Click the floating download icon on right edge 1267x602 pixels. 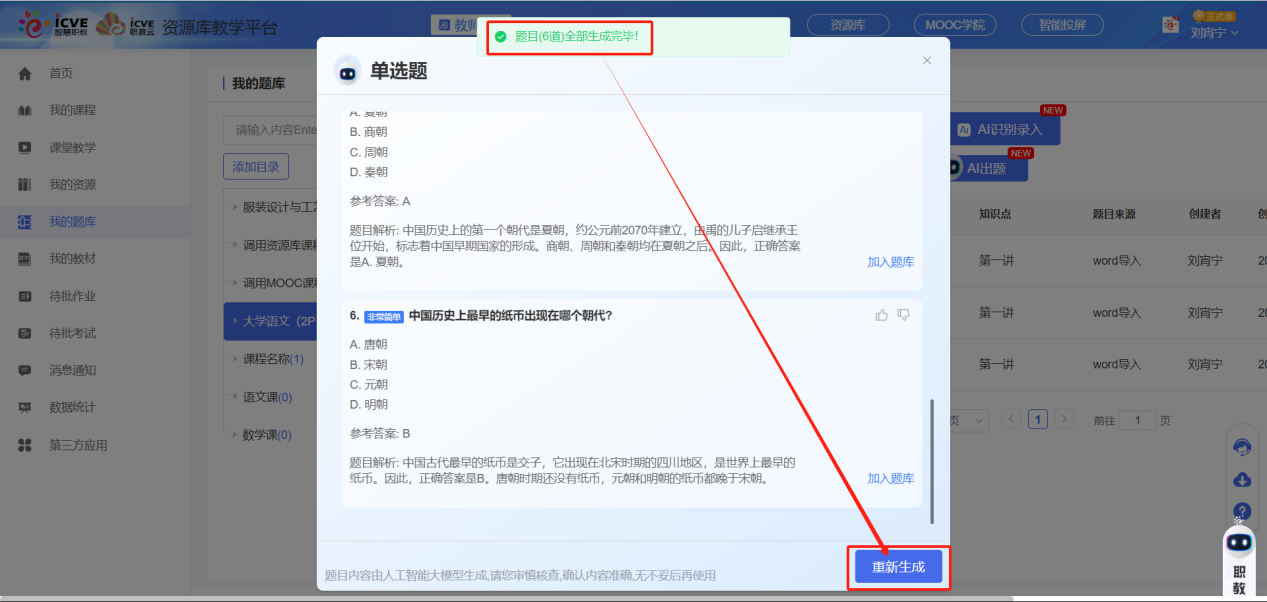point(1242,480)
